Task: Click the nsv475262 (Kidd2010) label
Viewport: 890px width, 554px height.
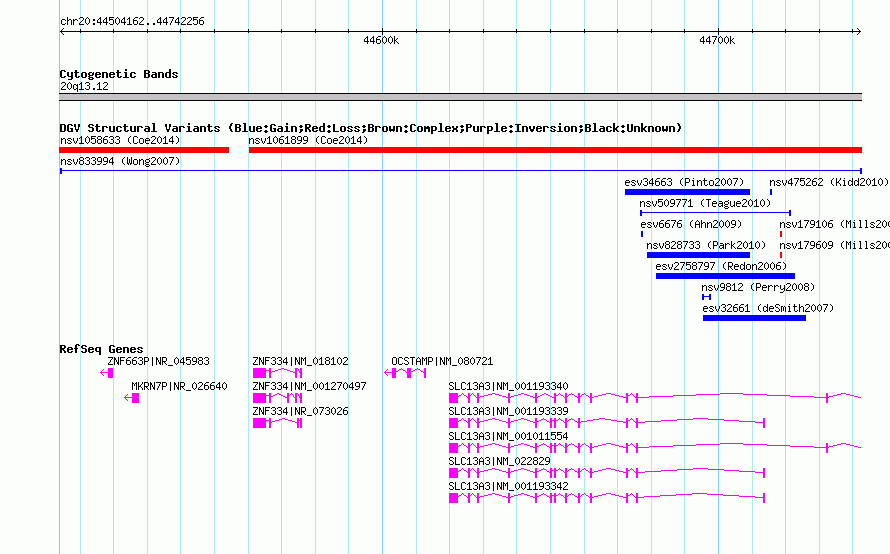Action: click(x=829, y=182)
